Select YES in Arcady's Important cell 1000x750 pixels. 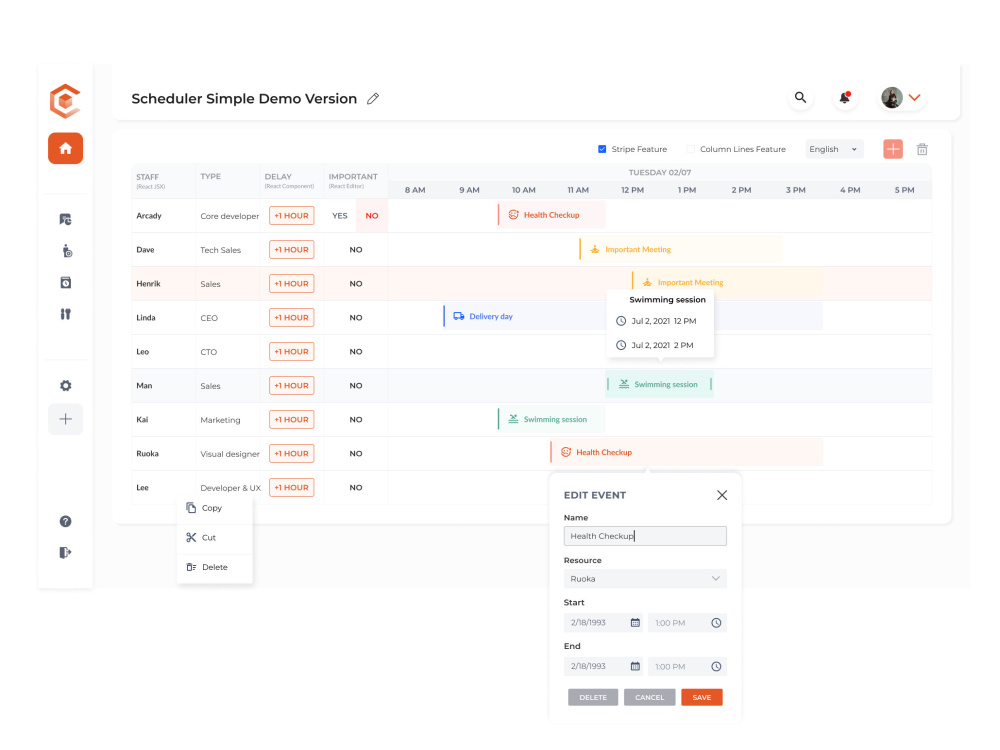[340, 216]
